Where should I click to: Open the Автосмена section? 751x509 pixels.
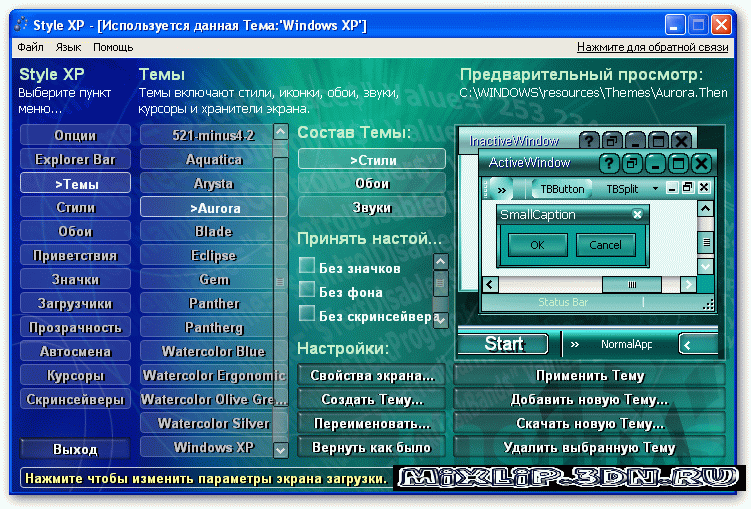[x=75, y=351]
